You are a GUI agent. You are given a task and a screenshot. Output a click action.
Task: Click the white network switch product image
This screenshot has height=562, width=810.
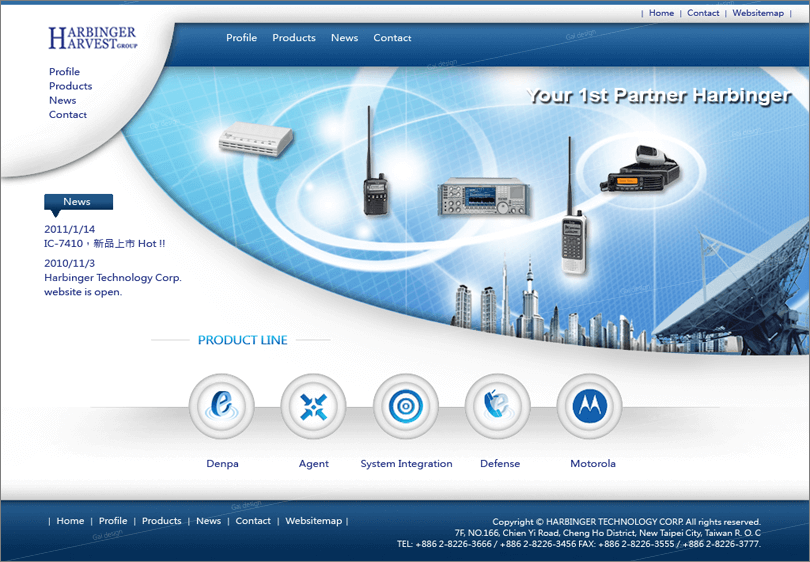point(256,138)
